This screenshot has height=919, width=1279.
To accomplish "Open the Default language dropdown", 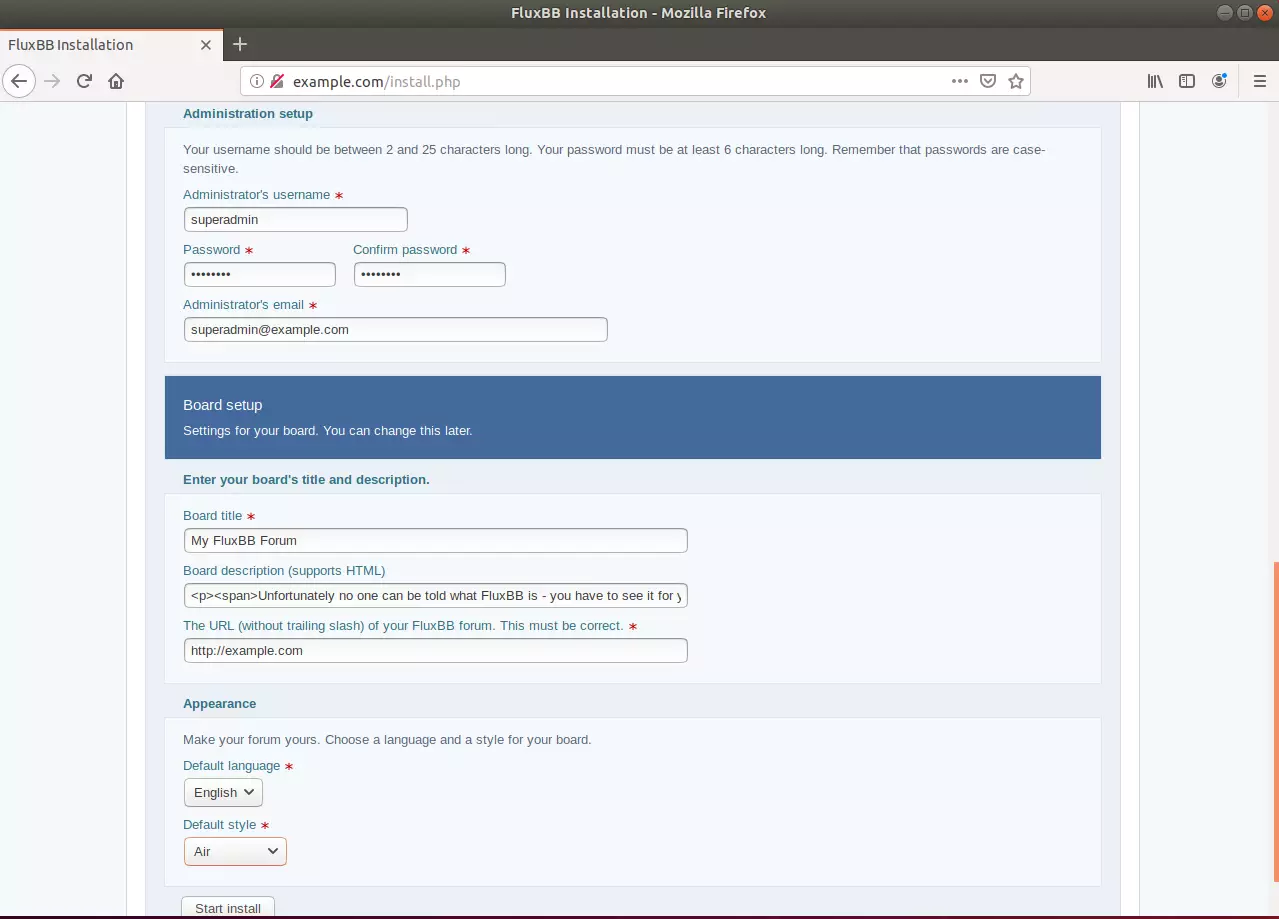I will [x=223, y=792].
